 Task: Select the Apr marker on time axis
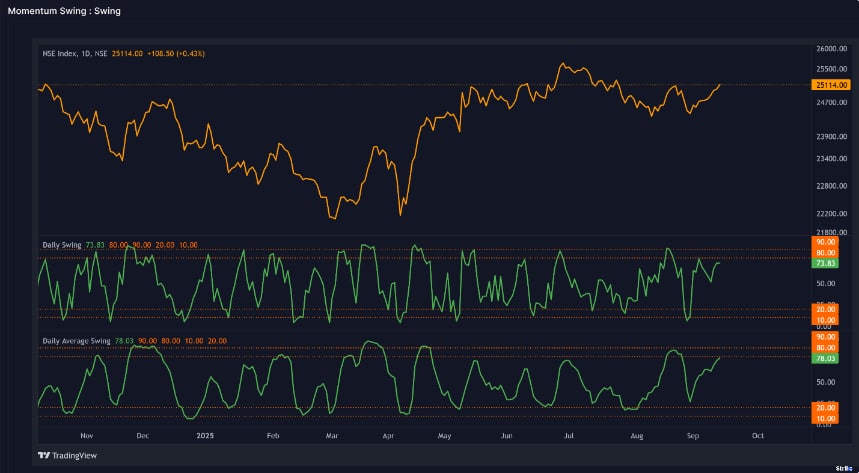point(387,436)
